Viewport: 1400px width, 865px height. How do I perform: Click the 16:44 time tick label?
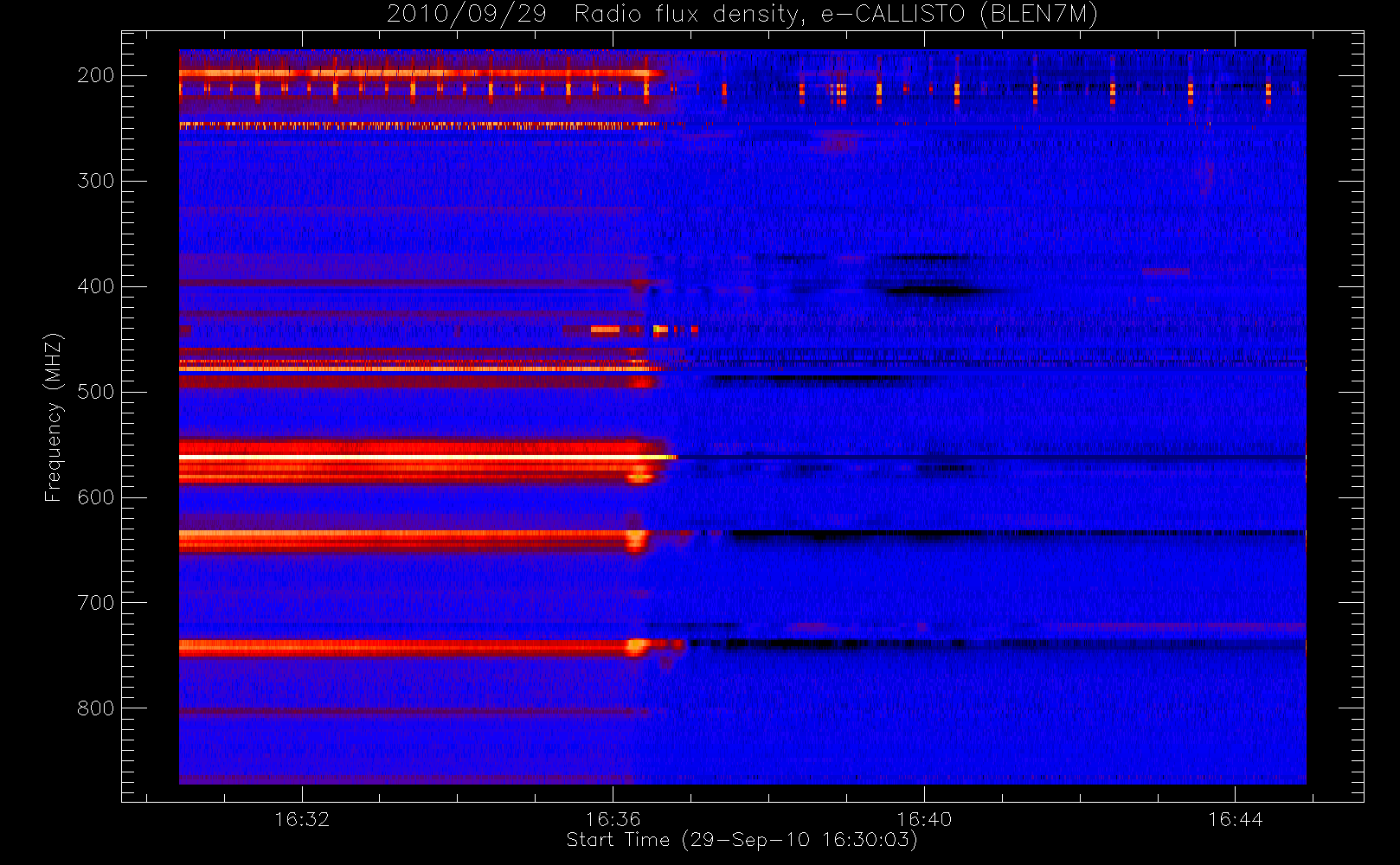click(1235, 819)
